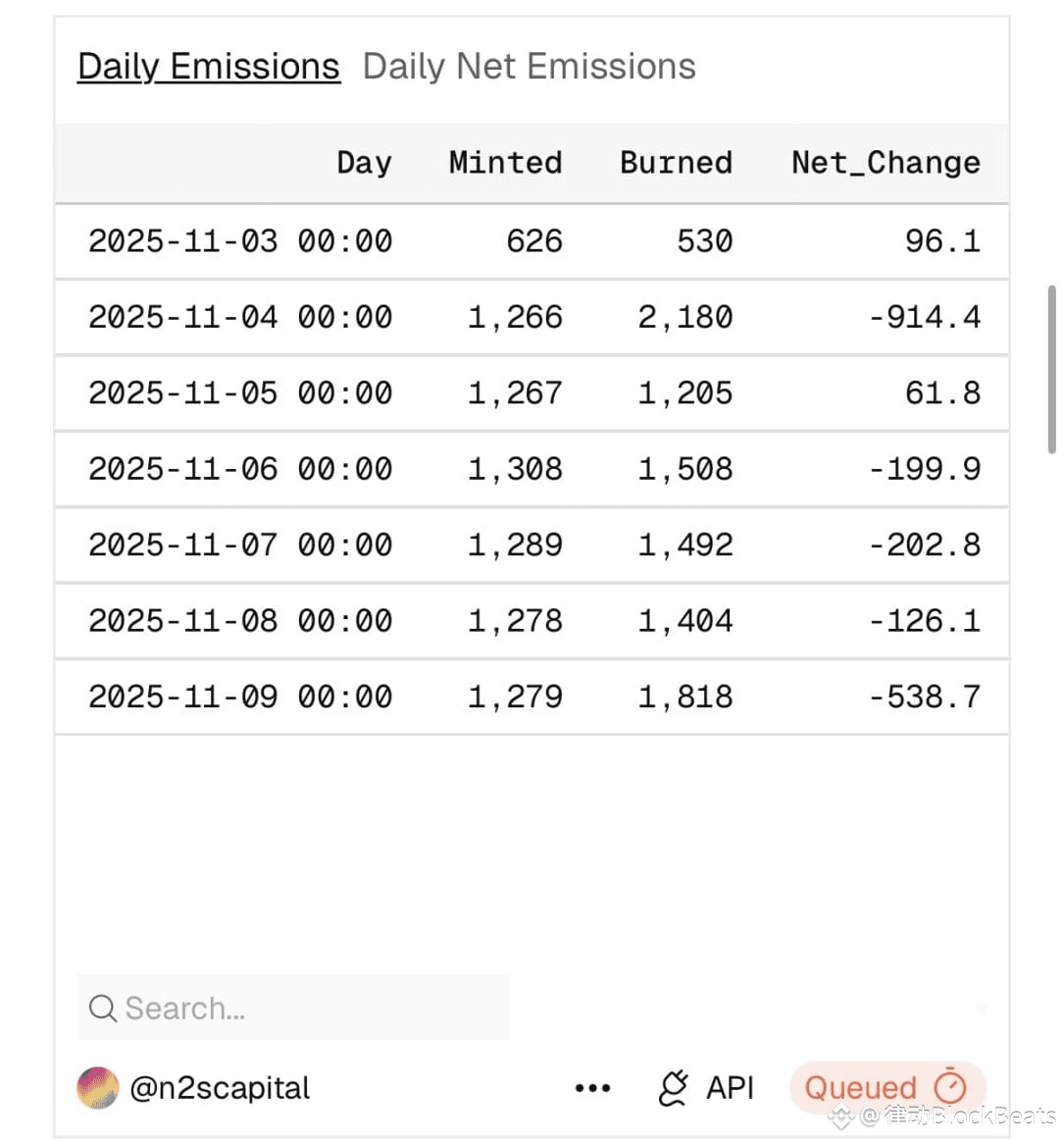Open the three-dot more options menu
The image size is (1064, 1141).
[592, 1088]
